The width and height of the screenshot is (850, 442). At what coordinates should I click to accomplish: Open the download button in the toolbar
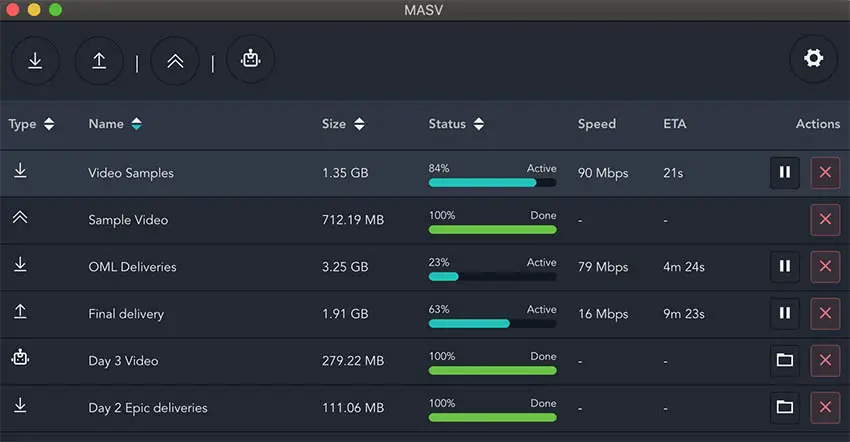(35, 60)
